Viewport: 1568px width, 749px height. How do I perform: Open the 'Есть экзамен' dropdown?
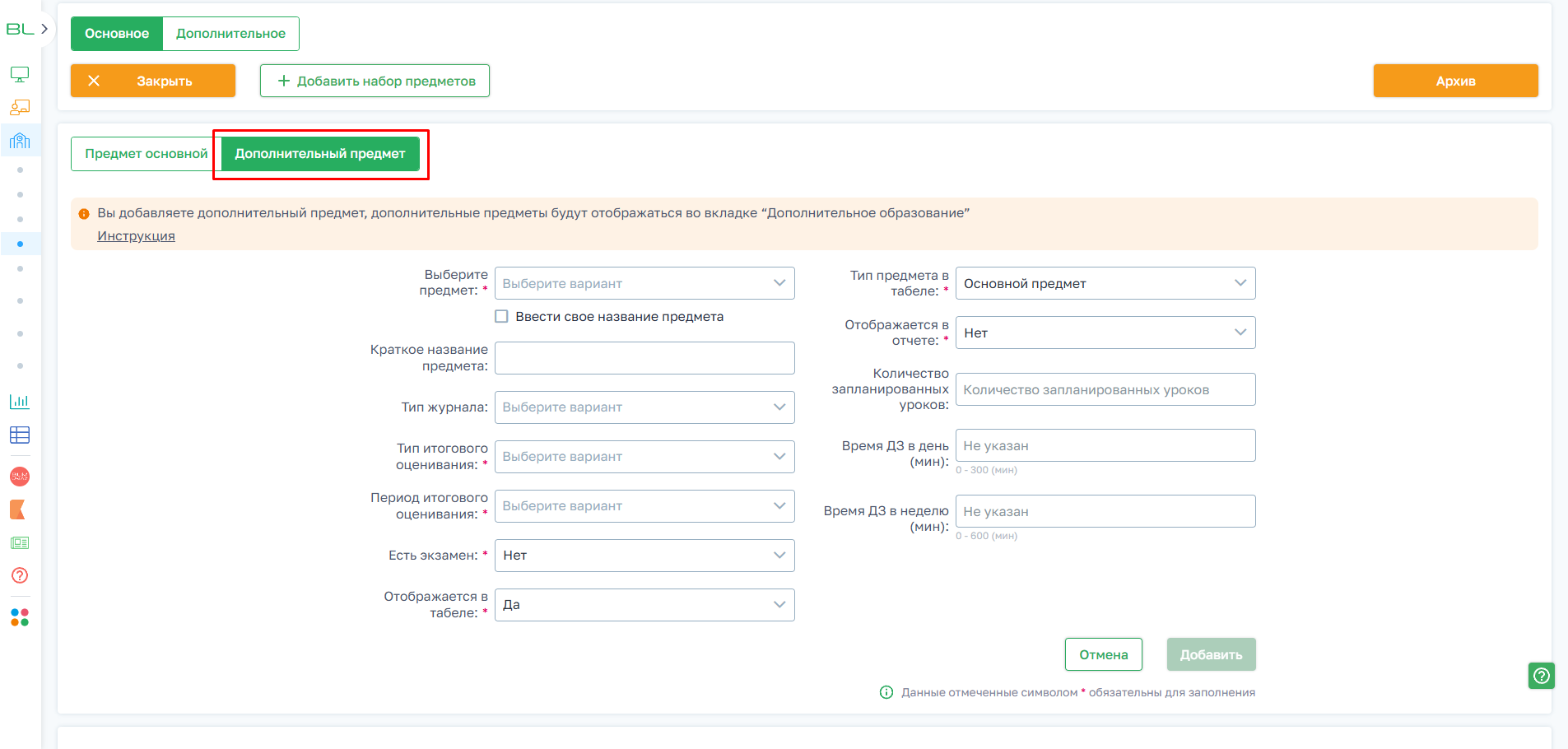pyautogui.click(x=644, y=556)
